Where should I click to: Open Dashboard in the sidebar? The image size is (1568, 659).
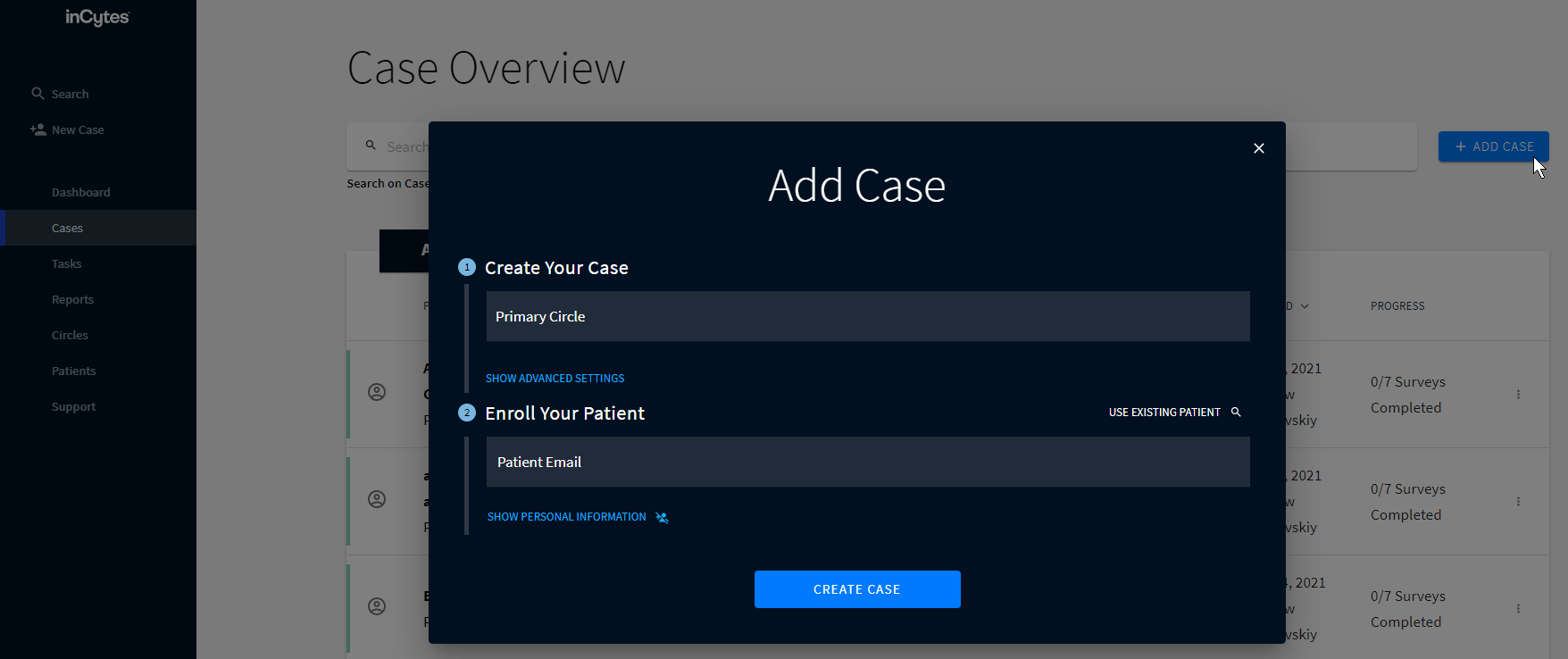(x=80, y=193)
